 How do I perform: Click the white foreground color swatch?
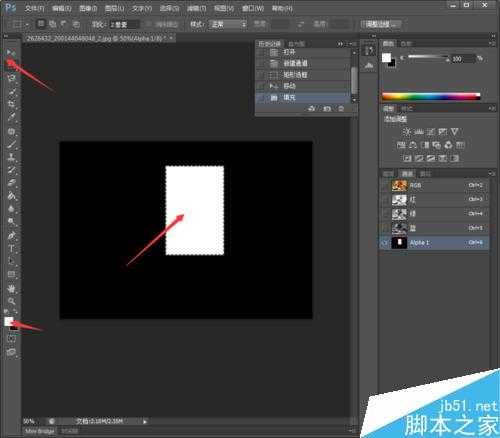(x=8, y=321)
